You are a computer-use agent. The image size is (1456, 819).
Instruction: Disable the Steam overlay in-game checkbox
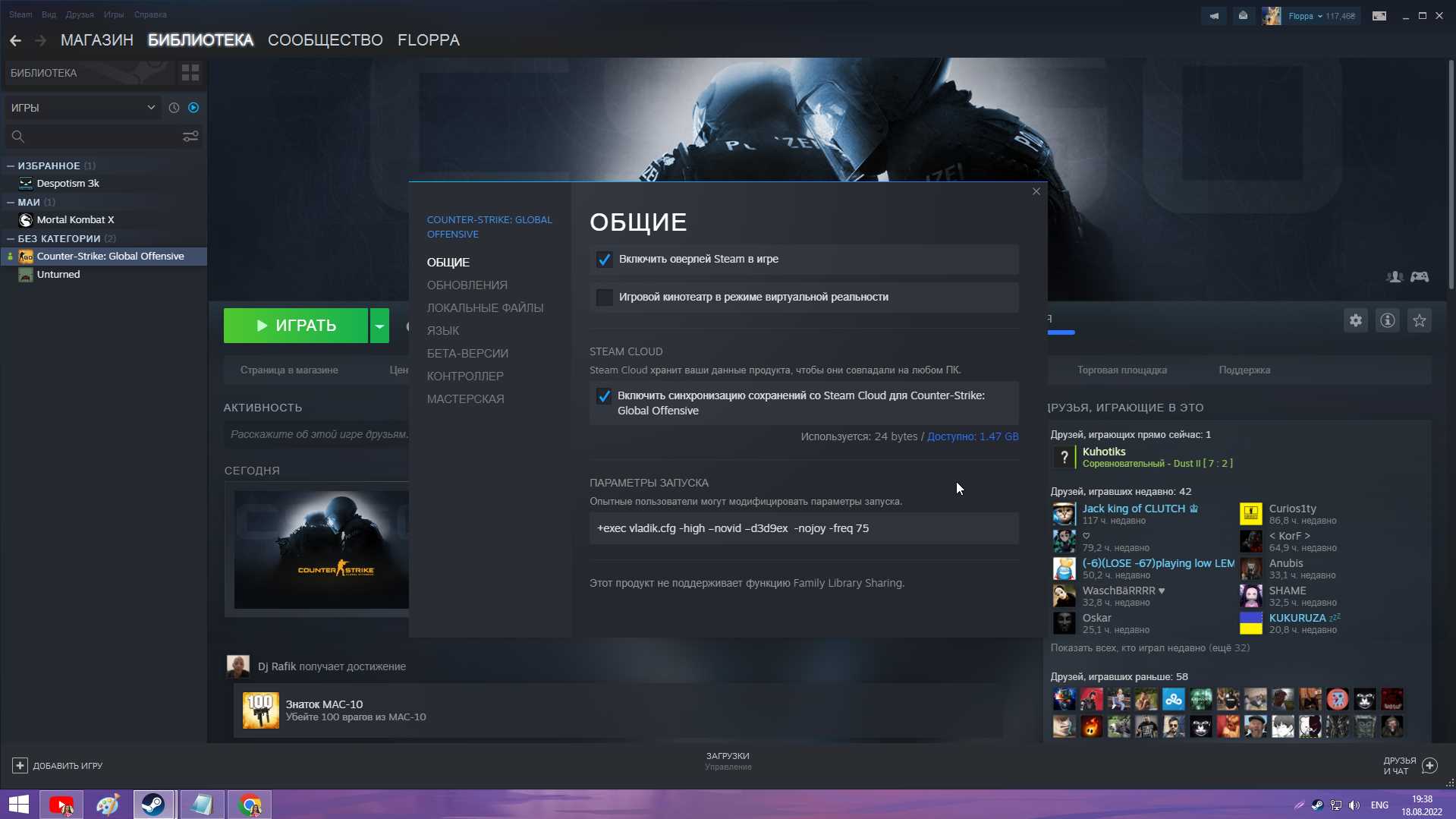pyautogui.click(x=604, y=260)
